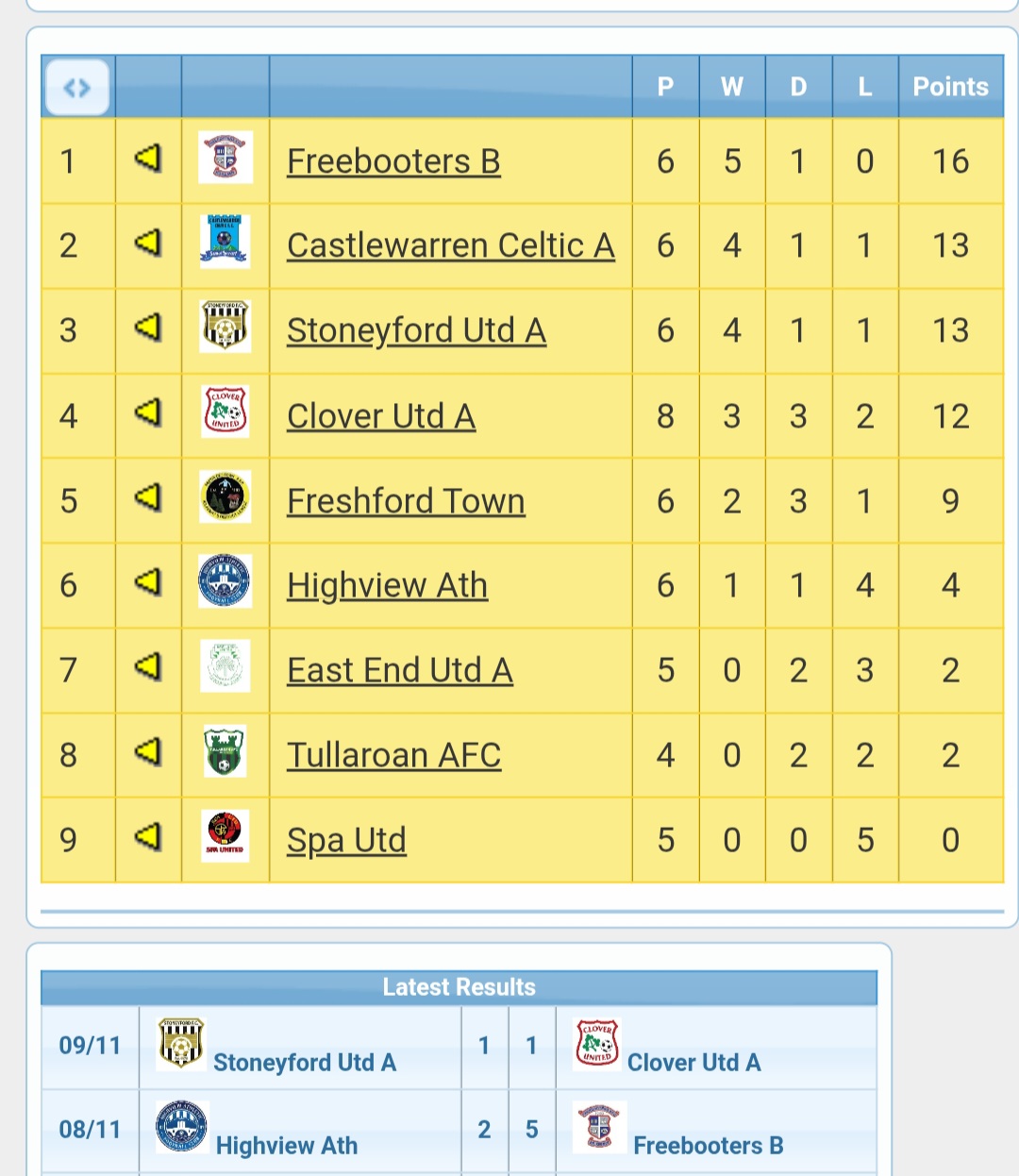Open the Tullaroan AFC team link
1019x1176 pixels.
click(393, 755)
